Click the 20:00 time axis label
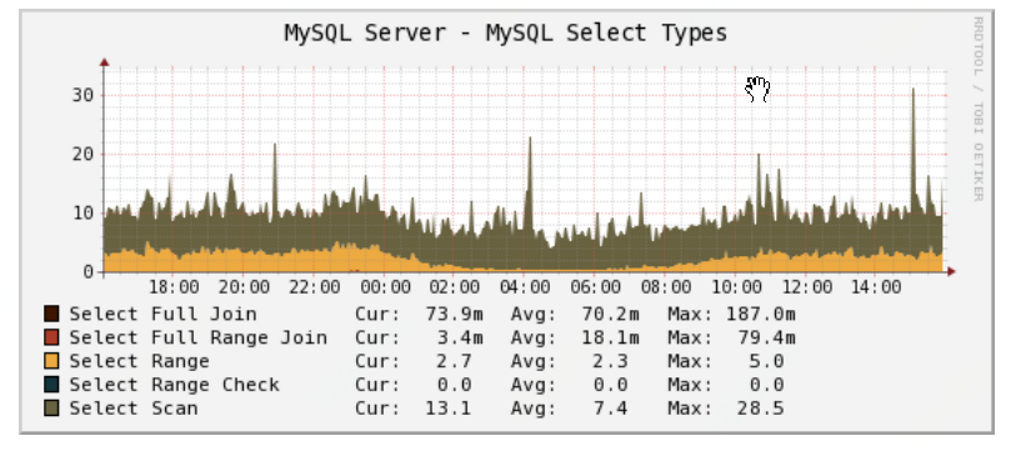The height and width of the screenshot is (452, 1016). (x=244, y=287)
